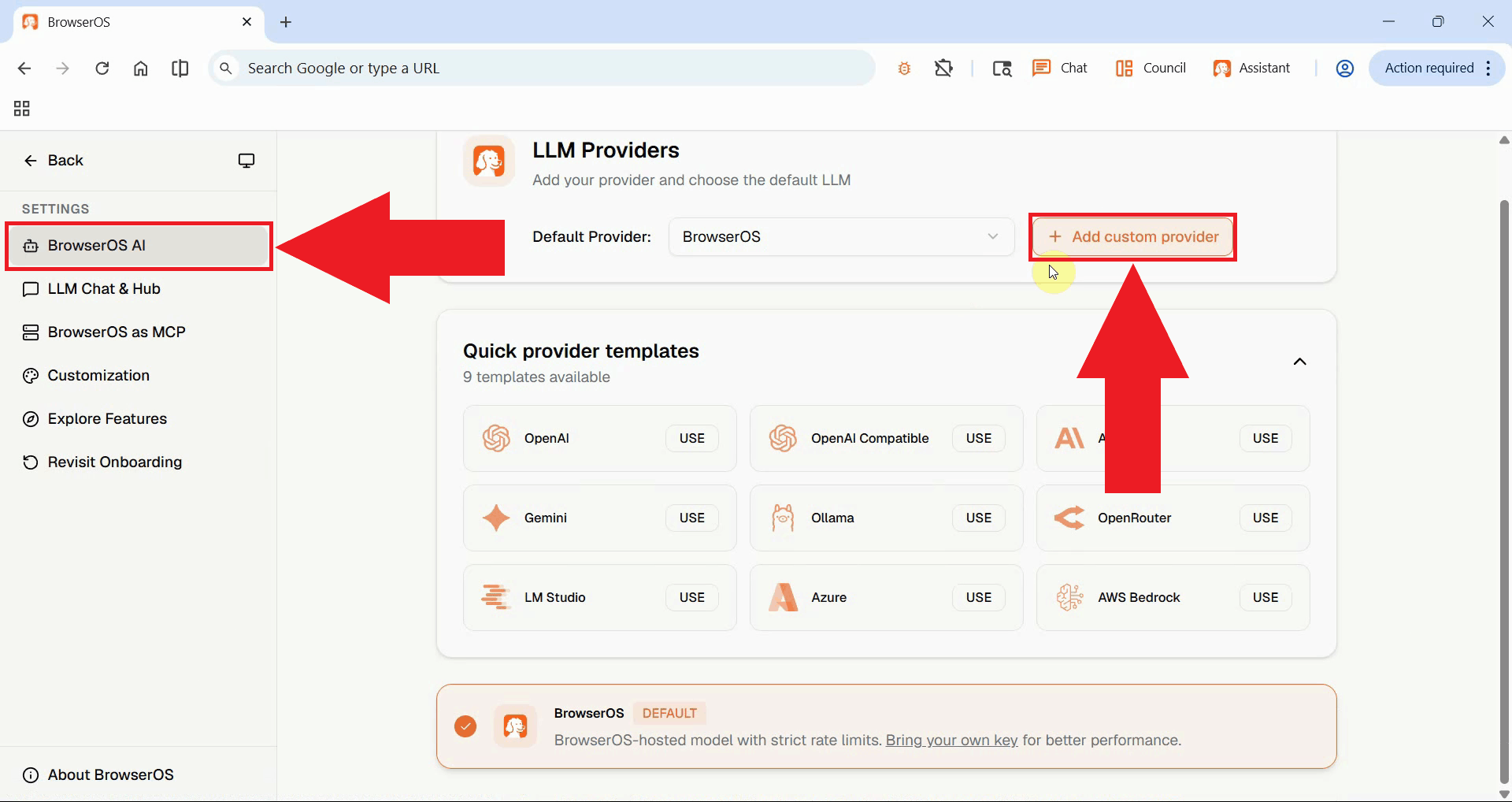The image size is (1512, 802).
Task: Click the apps grid icon below the toolbar
Action: [20, 108]
